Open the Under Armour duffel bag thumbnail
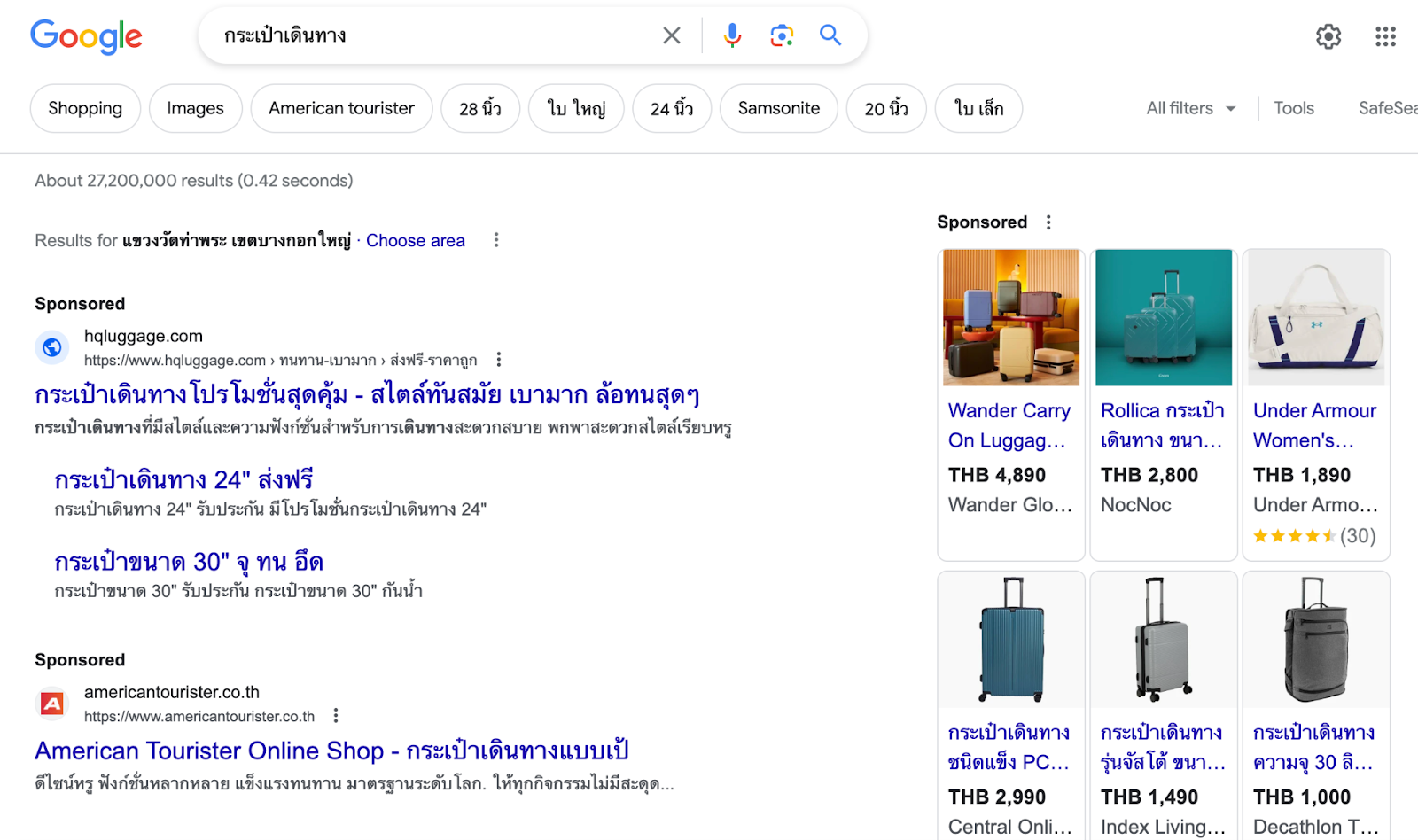 pyautogui.click(x=1316, y=317)
